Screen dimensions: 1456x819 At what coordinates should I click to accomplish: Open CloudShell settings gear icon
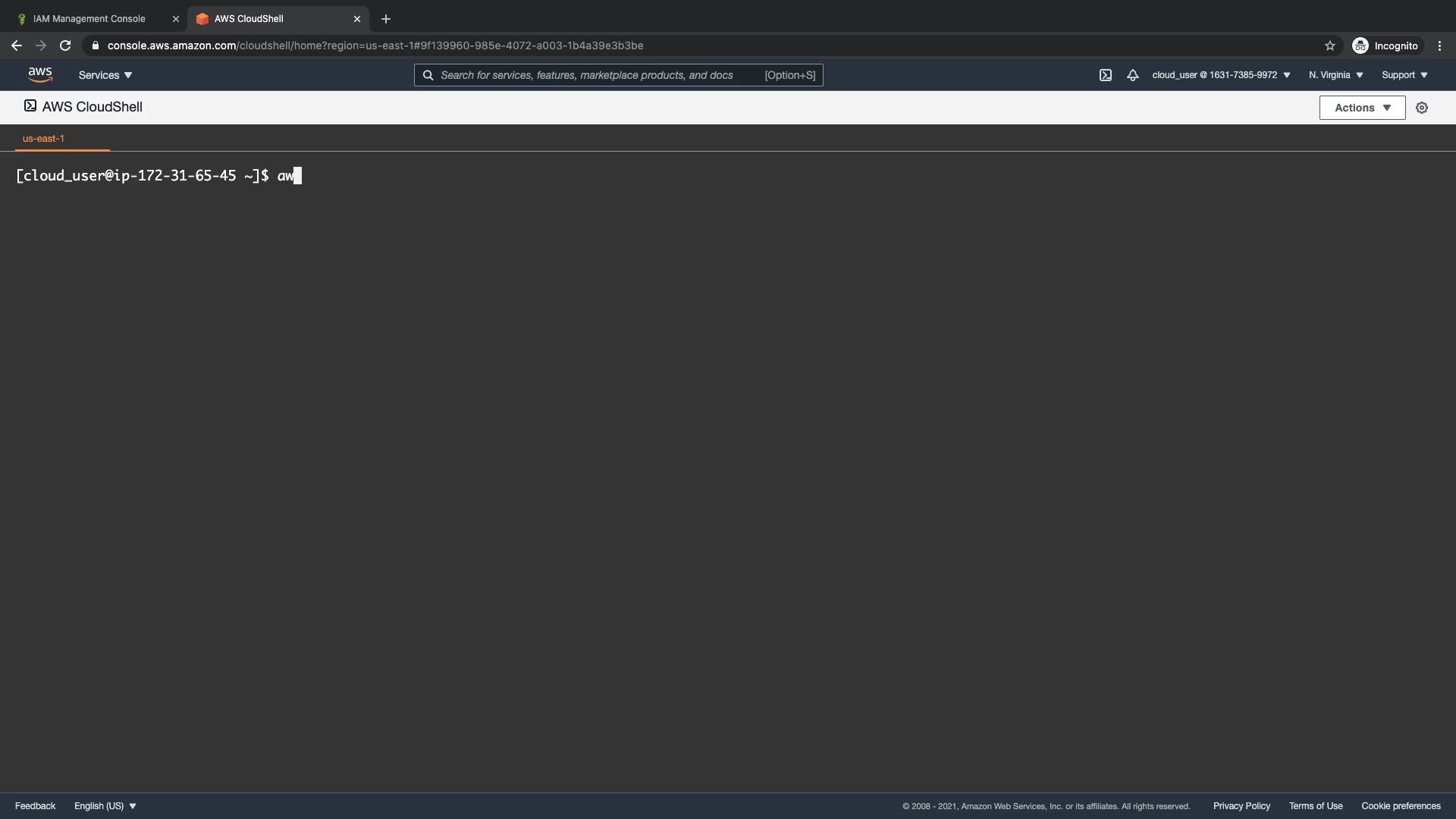pos(1422,108)
